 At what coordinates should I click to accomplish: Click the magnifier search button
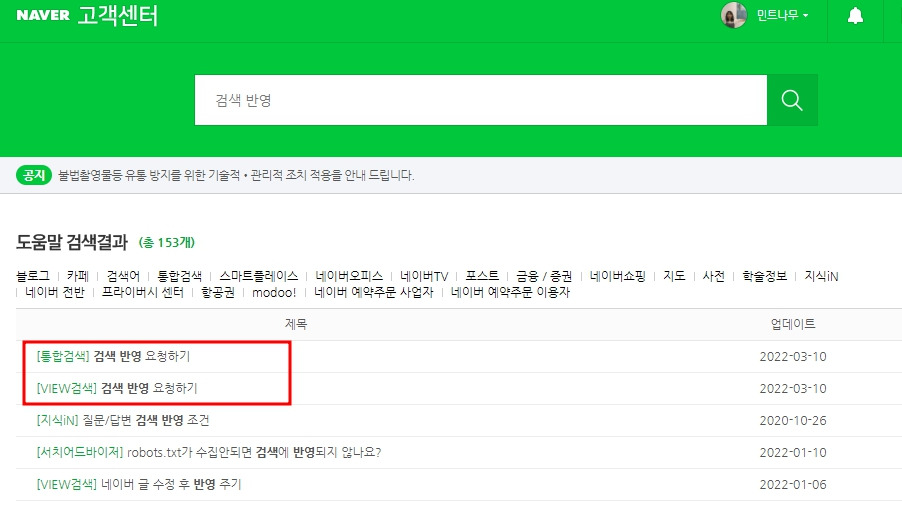[792, 100]
